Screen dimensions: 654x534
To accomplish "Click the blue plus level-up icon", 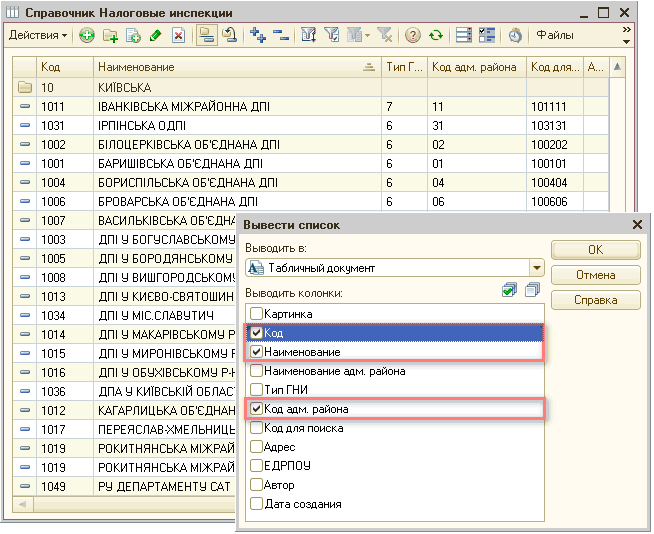I will (x=258, y=35).
